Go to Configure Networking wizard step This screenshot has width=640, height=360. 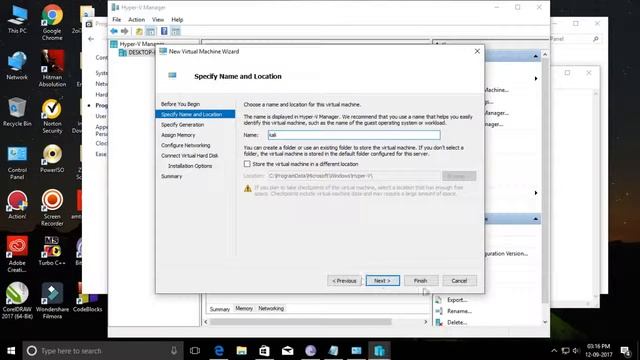click(x=185, y=145)
